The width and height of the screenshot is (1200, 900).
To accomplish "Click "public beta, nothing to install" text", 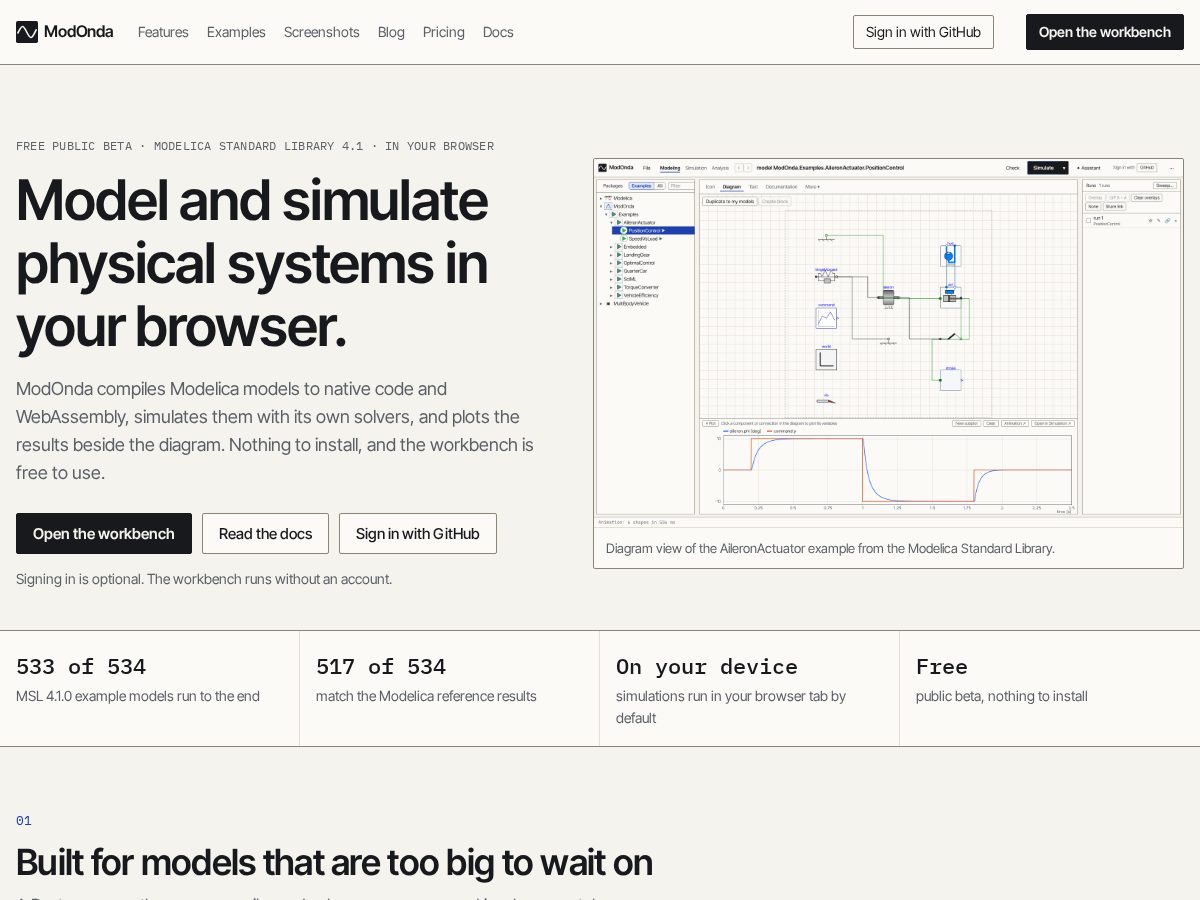I will [x=1002, y=696].
